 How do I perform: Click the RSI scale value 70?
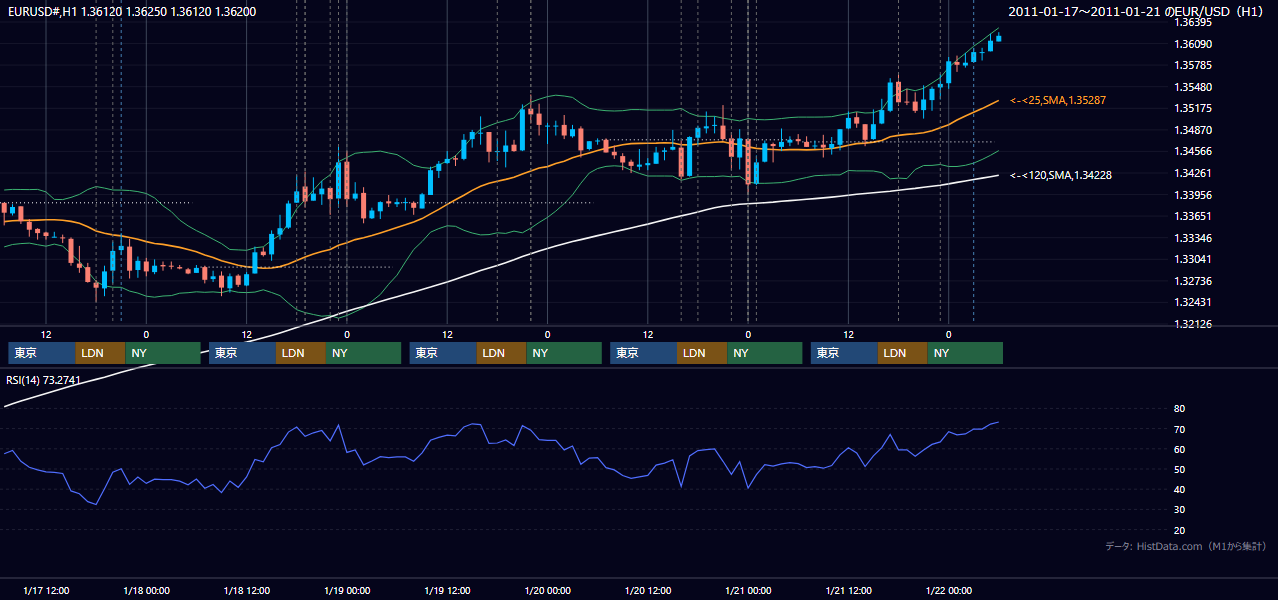click(1179, 429)
